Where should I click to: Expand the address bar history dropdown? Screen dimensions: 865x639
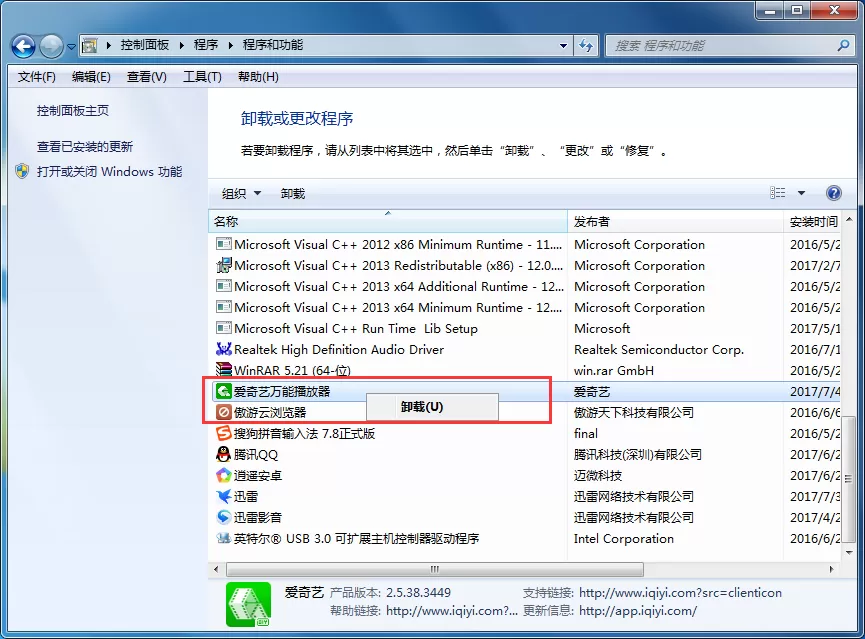pos(563,45)
